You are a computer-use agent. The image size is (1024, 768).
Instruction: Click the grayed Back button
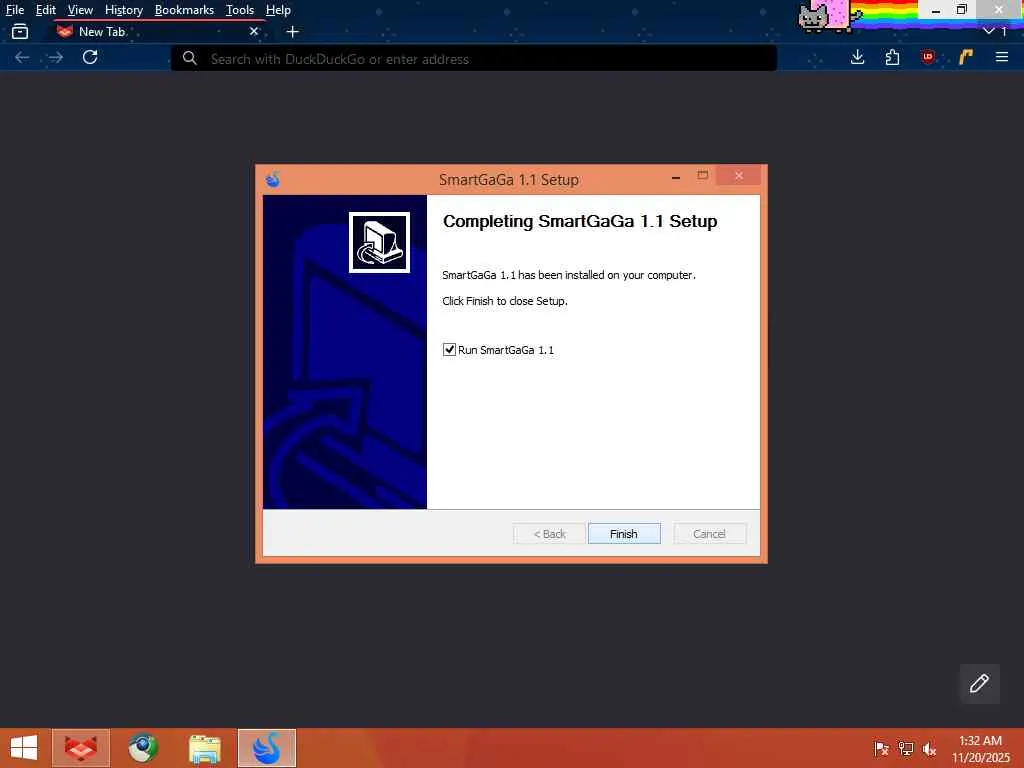(x=549, y=534)
